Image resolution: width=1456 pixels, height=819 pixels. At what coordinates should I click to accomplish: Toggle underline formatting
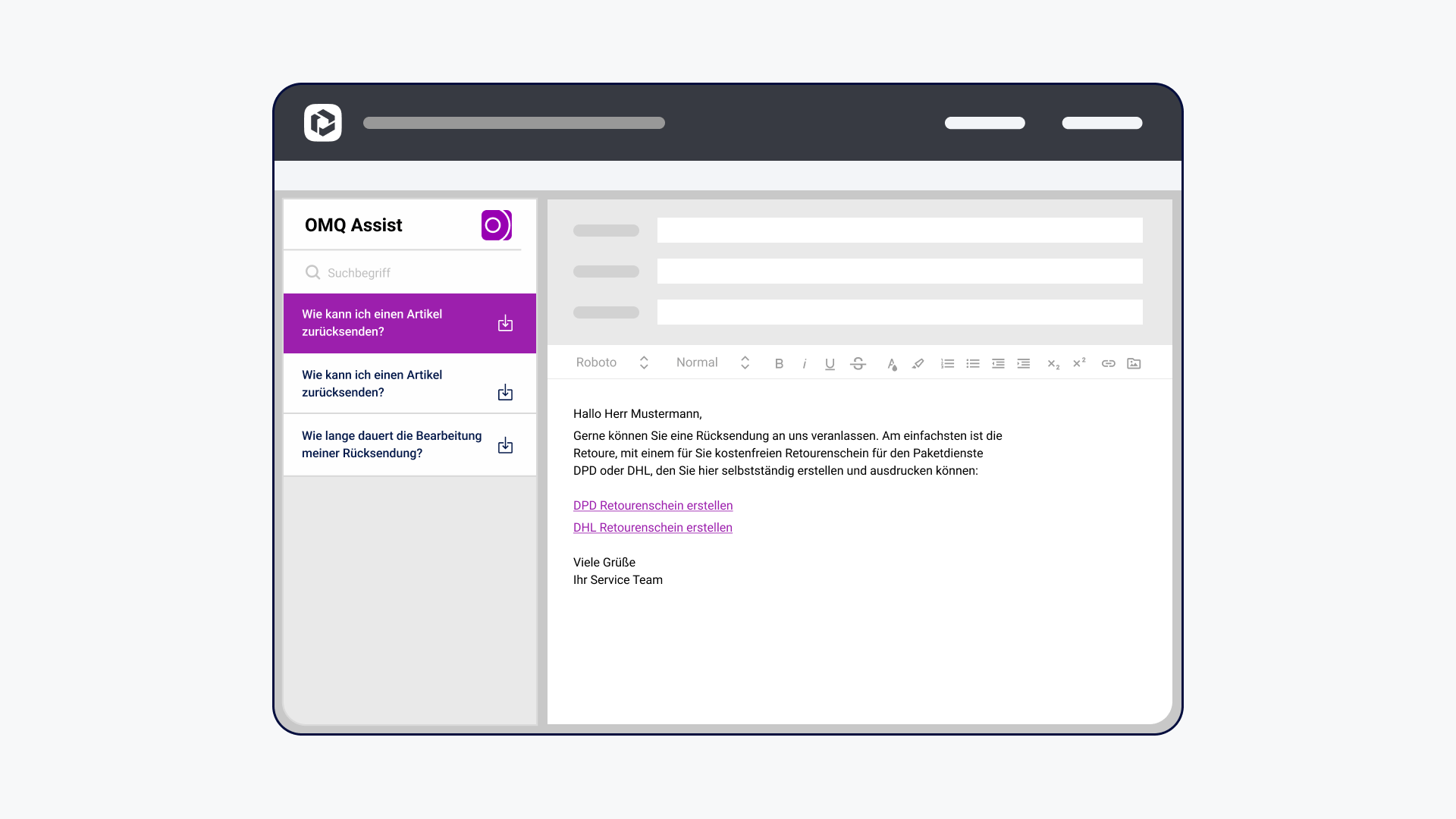tap(830, 363)
